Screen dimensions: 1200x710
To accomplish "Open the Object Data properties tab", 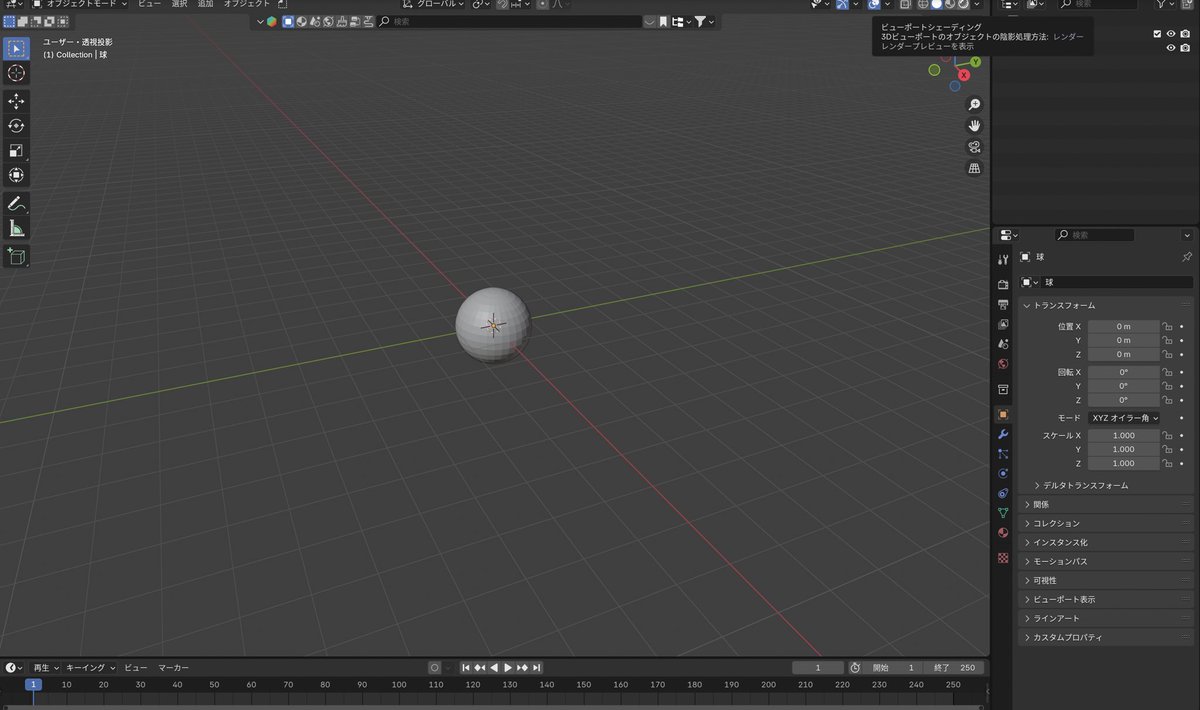I will tap(1003, 513).
